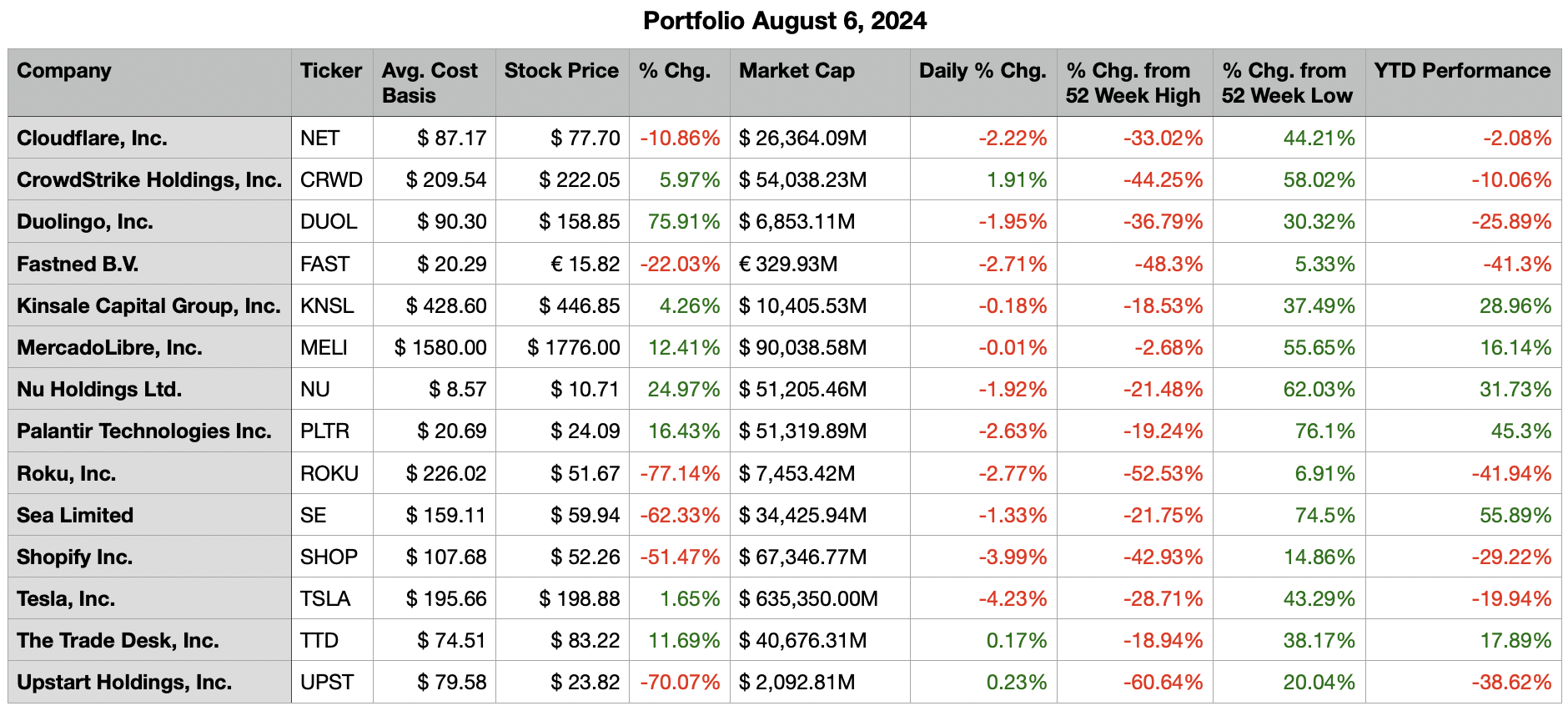Select the Market Cap column header
The height and width of the screenshot is (711, 1568).
(x=797, y=71)
